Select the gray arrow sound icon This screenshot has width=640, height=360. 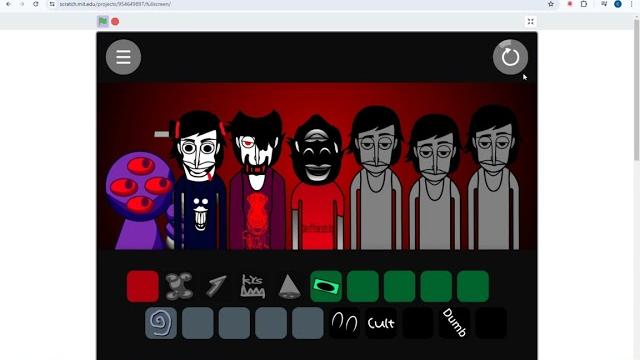point(216,286)
